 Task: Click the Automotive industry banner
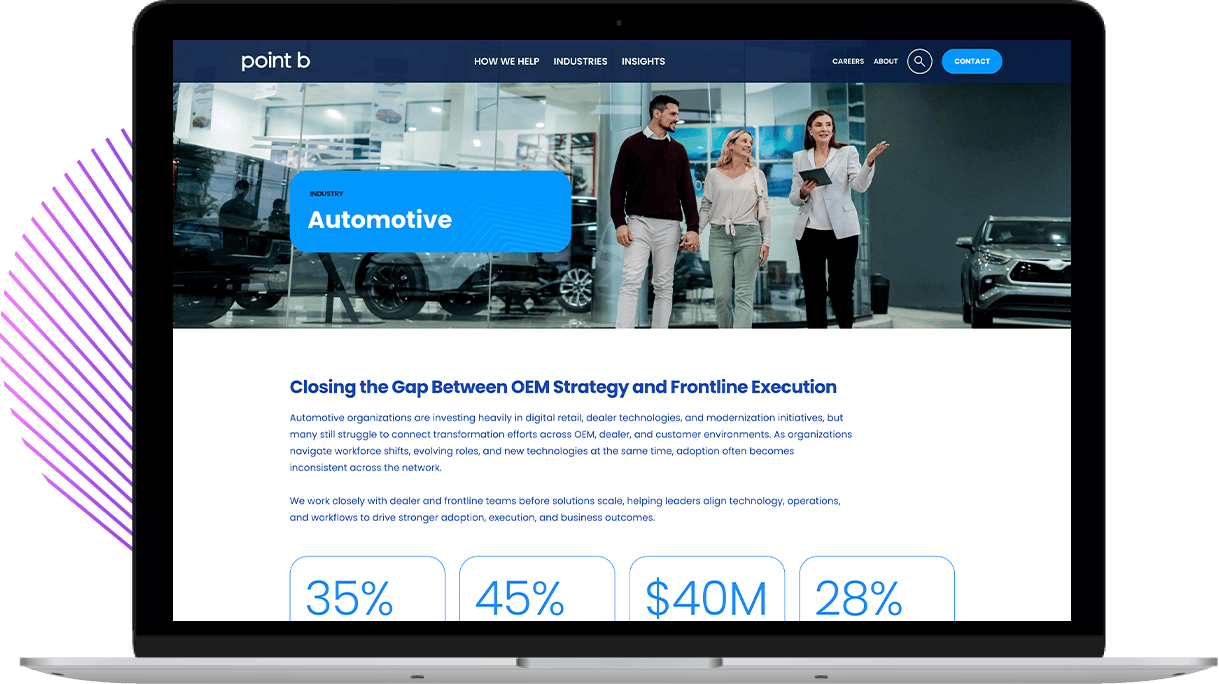[430, 211]
